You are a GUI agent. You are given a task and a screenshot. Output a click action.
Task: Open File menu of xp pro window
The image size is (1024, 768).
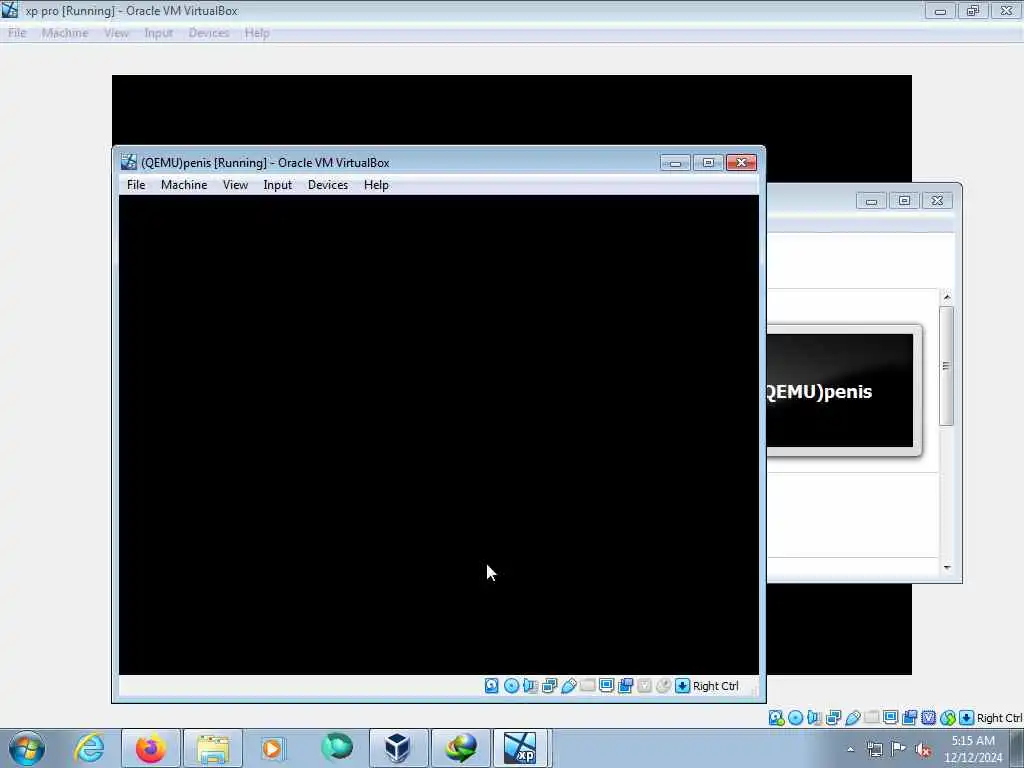[17, 33]
